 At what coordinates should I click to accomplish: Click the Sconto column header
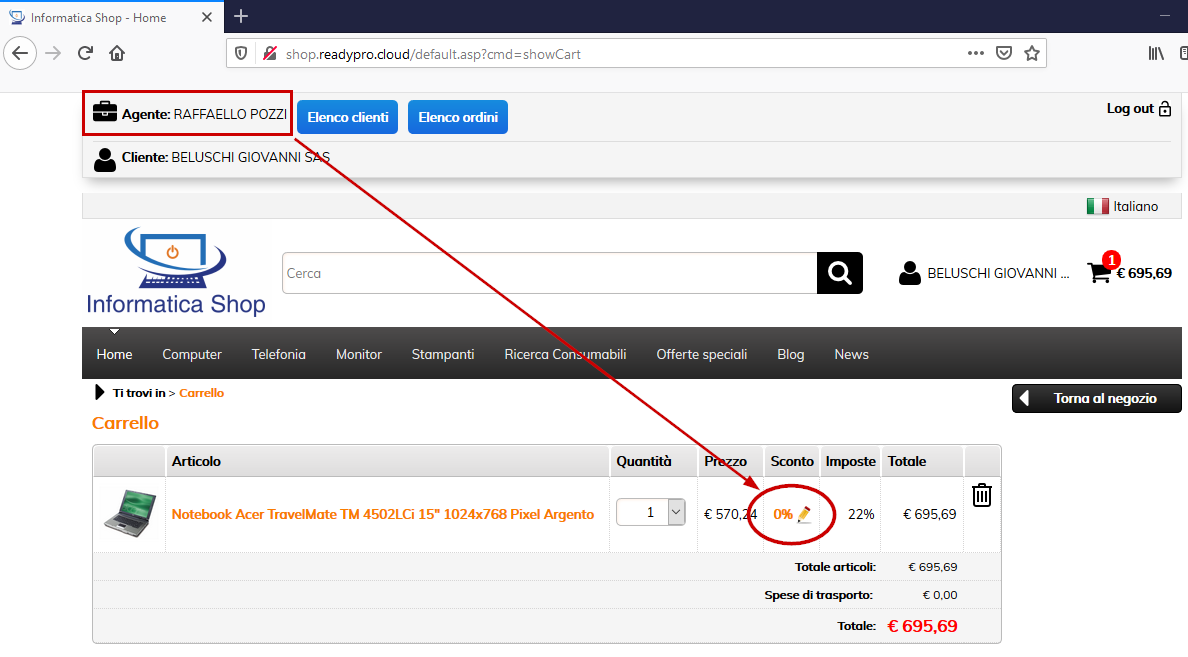(792, 461)
